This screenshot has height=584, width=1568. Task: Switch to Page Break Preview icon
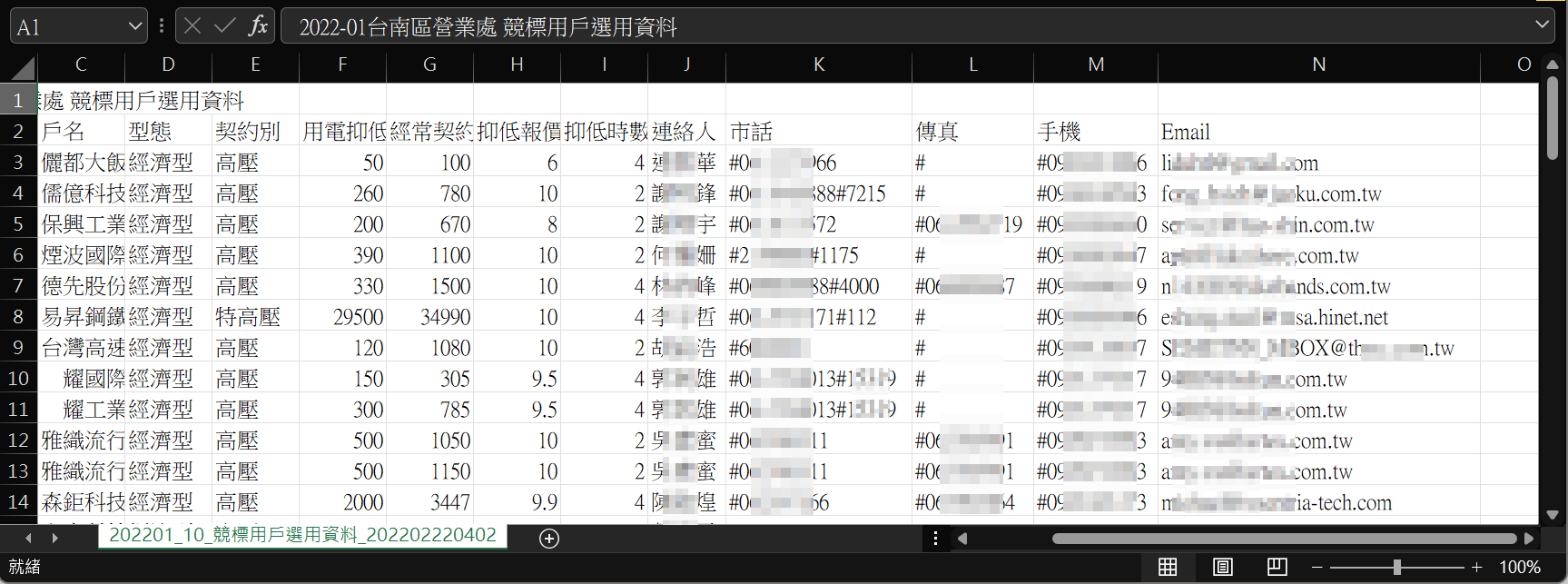tap(1277, 568)
